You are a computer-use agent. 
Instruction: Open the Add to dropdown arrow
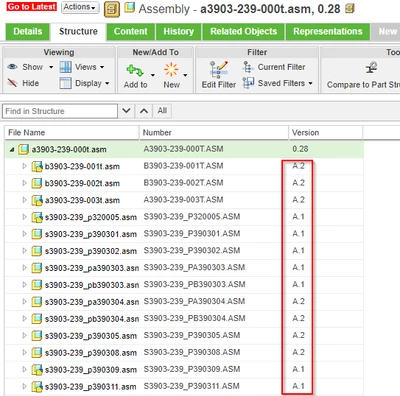tap(153, 75)
